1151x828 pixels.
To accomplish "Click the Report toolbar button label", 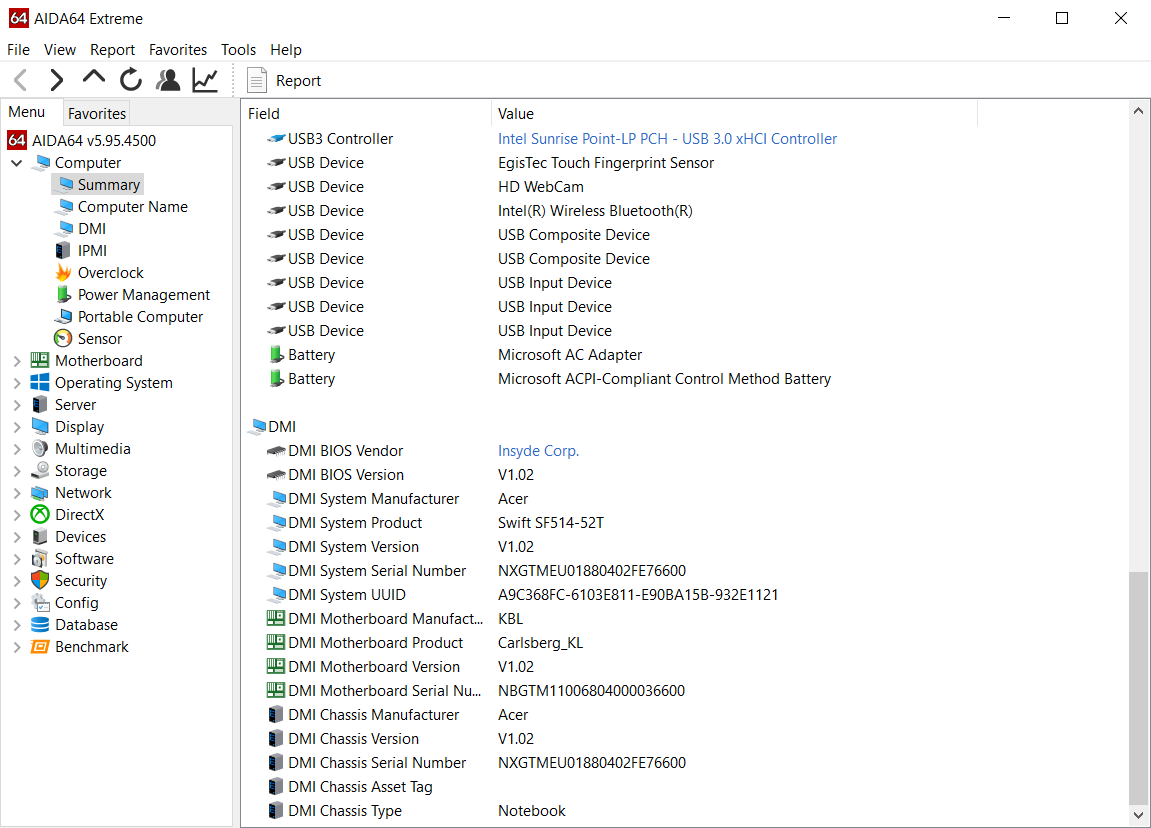I will [x=298, y=81].
